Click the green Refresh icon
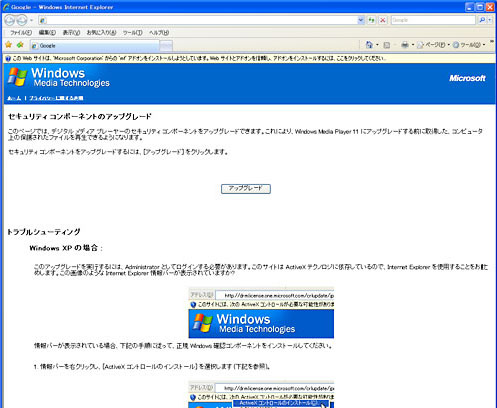 click(371, 20)
